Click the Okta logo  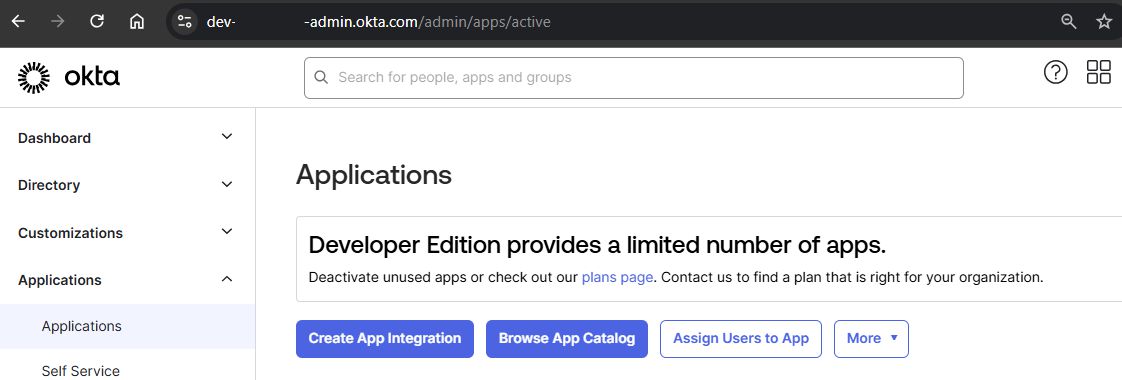pyautogui.click(x=69, y=77)
